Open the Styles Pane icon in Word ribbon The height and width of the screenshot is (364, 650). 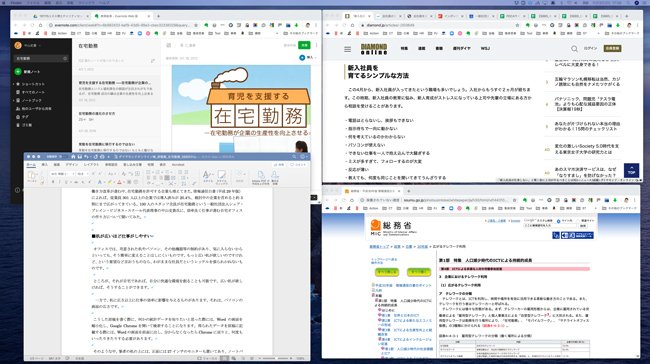coord(222,176)
